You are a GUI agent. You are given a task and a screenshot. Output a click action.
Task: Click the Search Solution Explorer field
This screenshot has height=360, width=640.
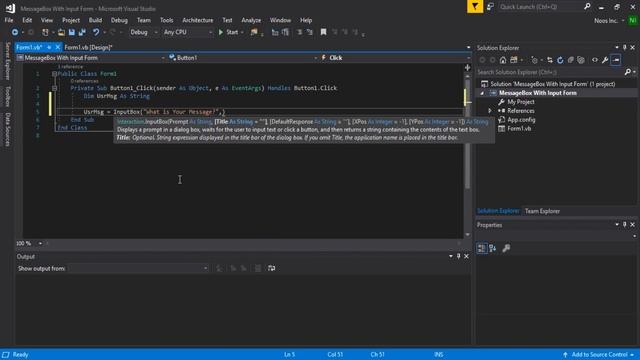549,72
